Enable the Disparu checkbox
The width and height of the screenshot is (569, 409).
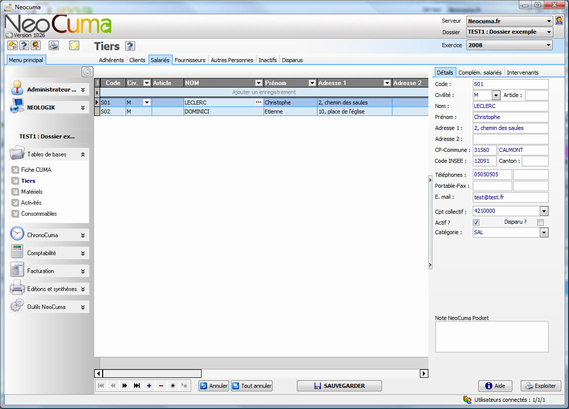pos(540,222)
